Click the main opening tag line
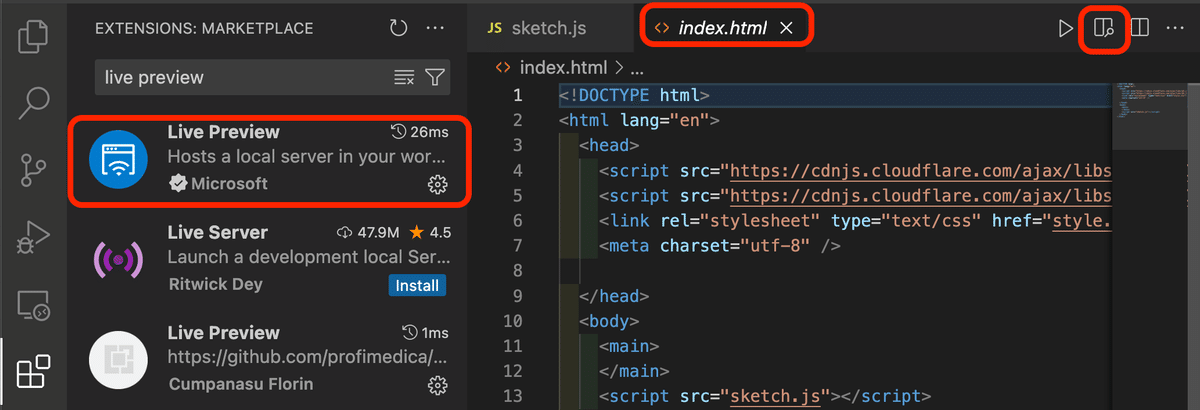 pos(629,346)
